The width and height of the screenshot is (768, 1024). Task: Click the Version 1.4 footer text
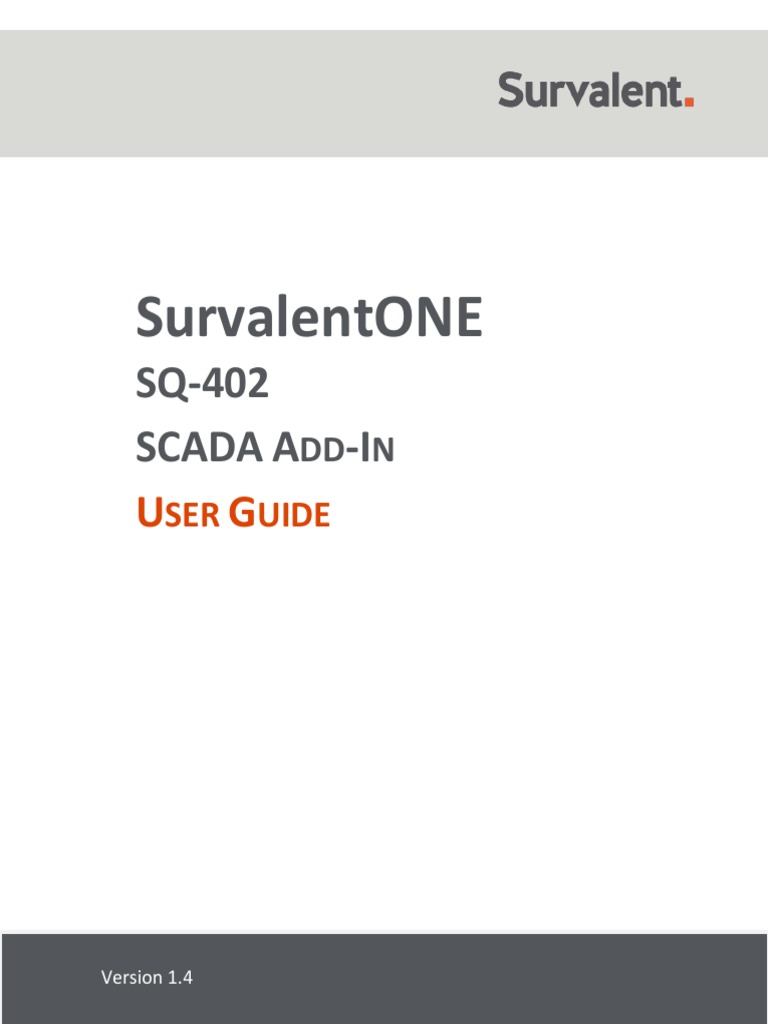point(147,977)
